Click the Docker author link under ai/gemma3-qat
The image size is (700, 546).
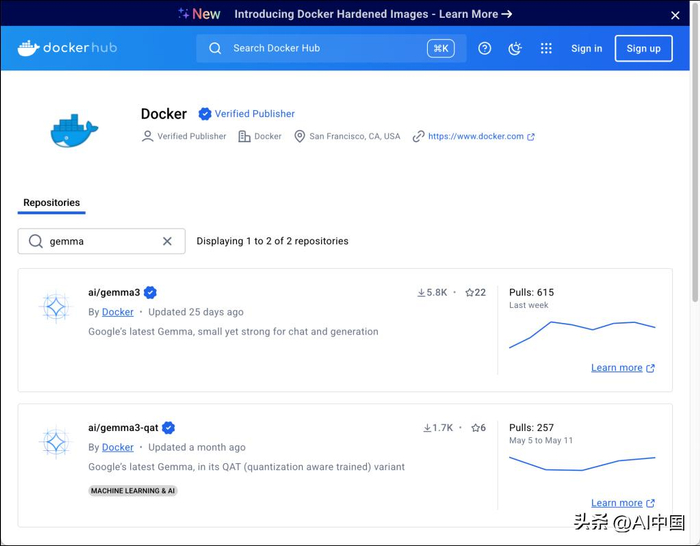(117, 447)
